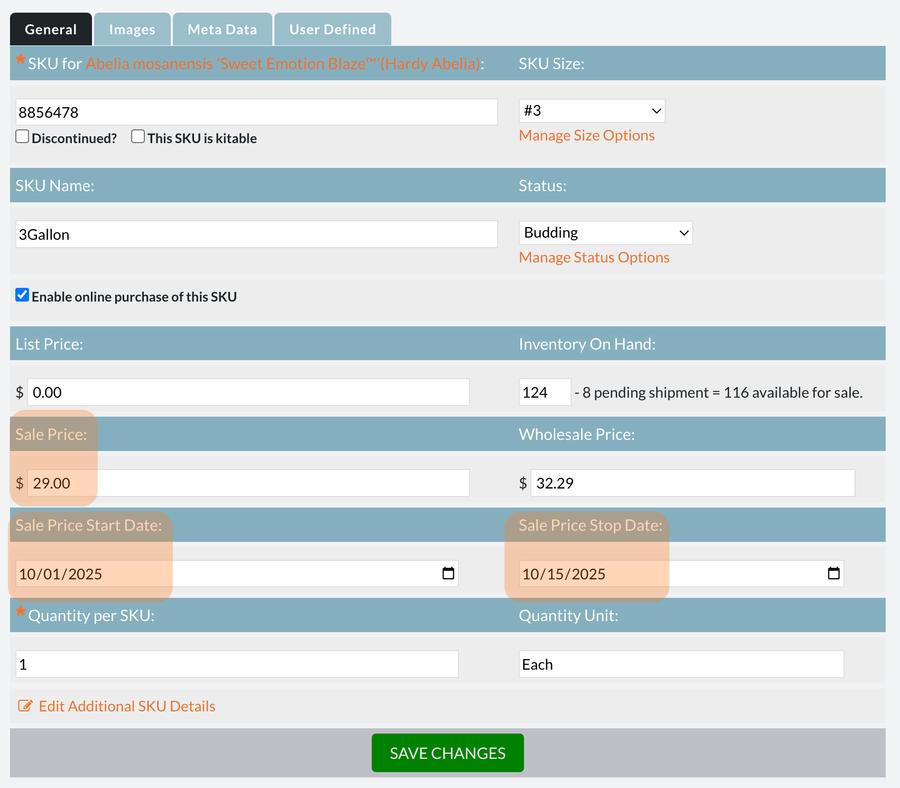Viewport: 900px width, 788px height.
Task: Click into the Wholesale Price field
Action: click(692, 483)
